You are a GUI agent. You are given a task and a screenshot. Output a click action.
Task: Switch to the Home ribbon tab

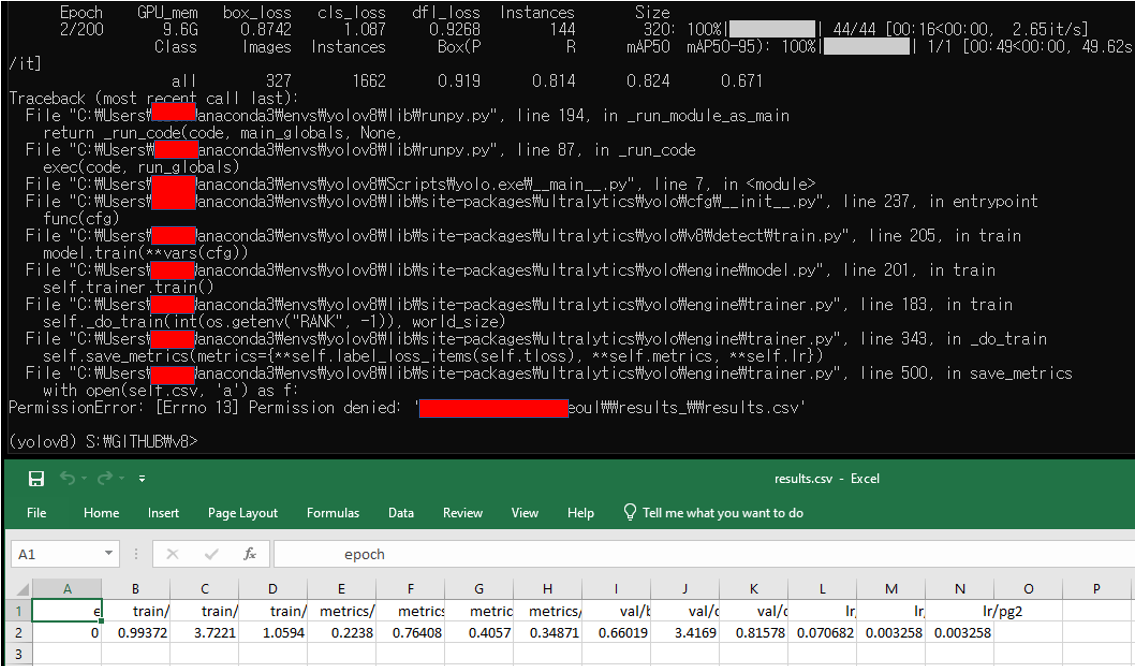click(x=101, y=512)
